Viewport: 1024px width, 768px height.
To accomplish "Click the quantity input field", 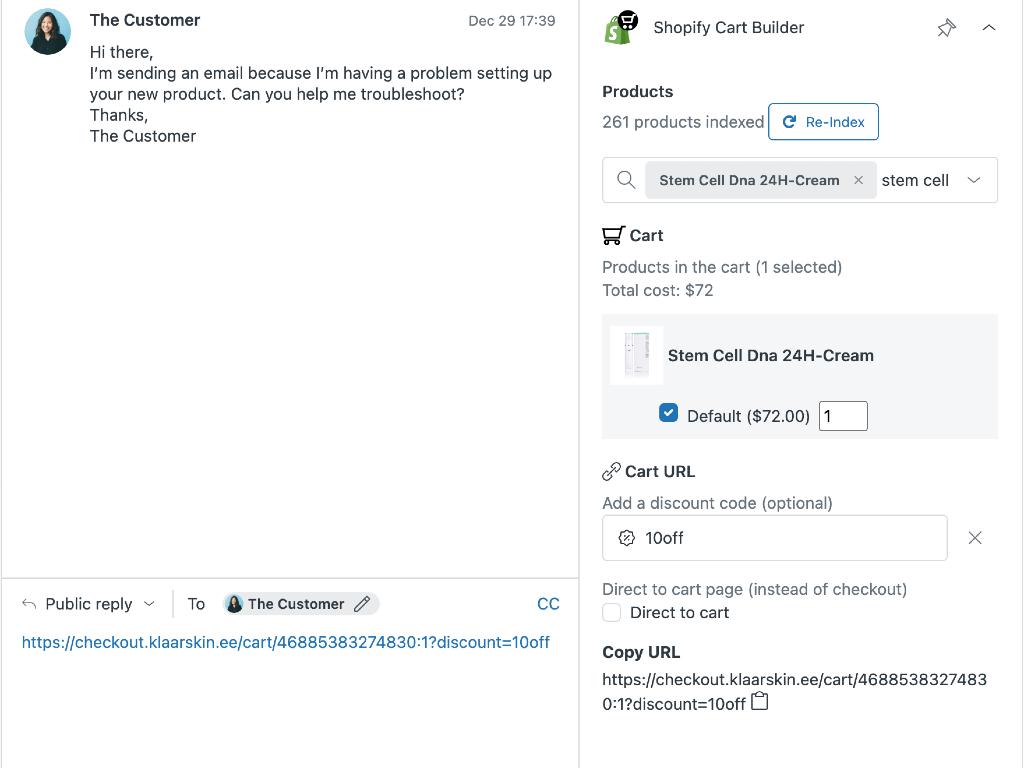I will point(843,416).
